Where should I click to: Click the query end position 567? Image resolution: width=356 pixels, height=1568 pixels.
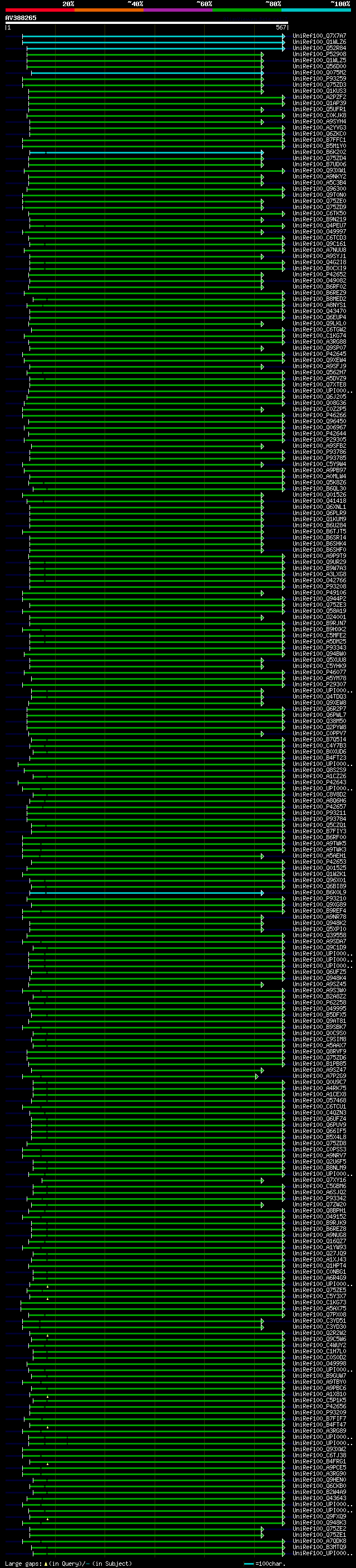(x=280, y=27)
